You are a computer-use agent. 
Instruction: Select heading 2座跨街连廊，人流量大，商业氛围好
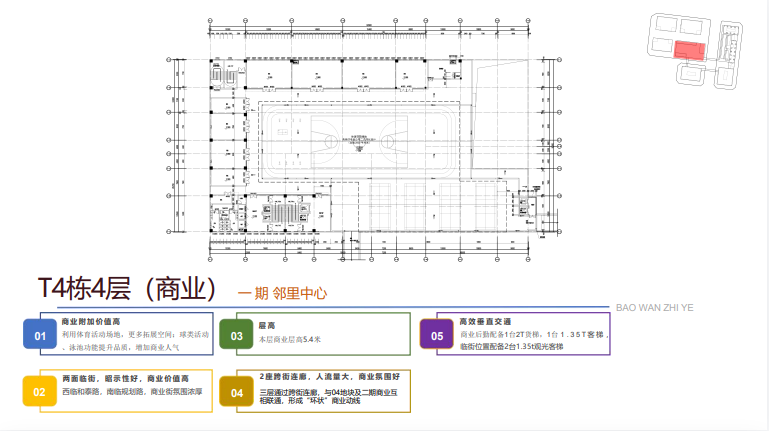330,377
